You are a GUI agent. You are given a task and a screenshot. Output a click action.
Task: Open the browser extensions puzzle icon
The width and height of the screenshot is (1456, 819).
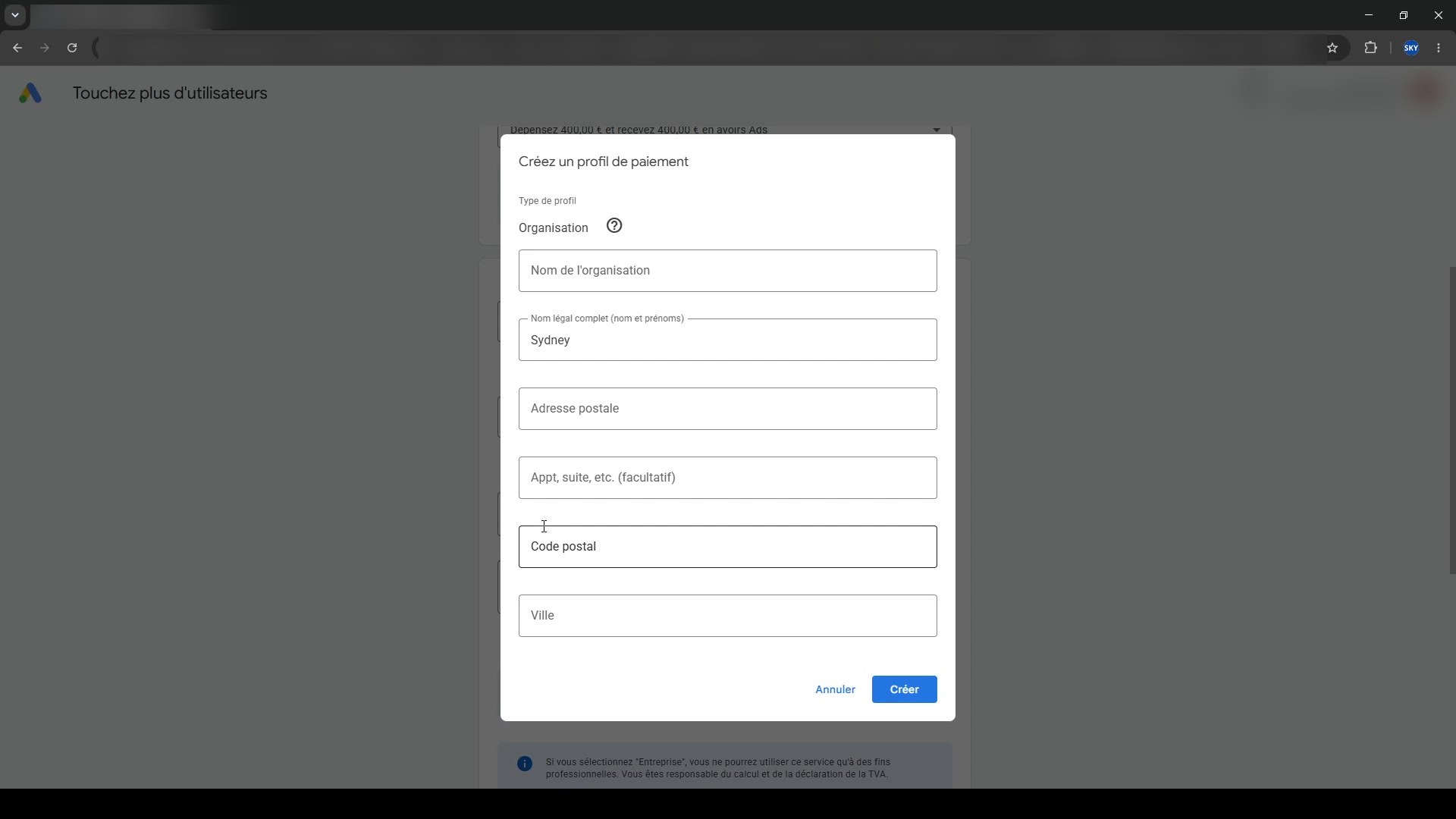[1370, 48]
